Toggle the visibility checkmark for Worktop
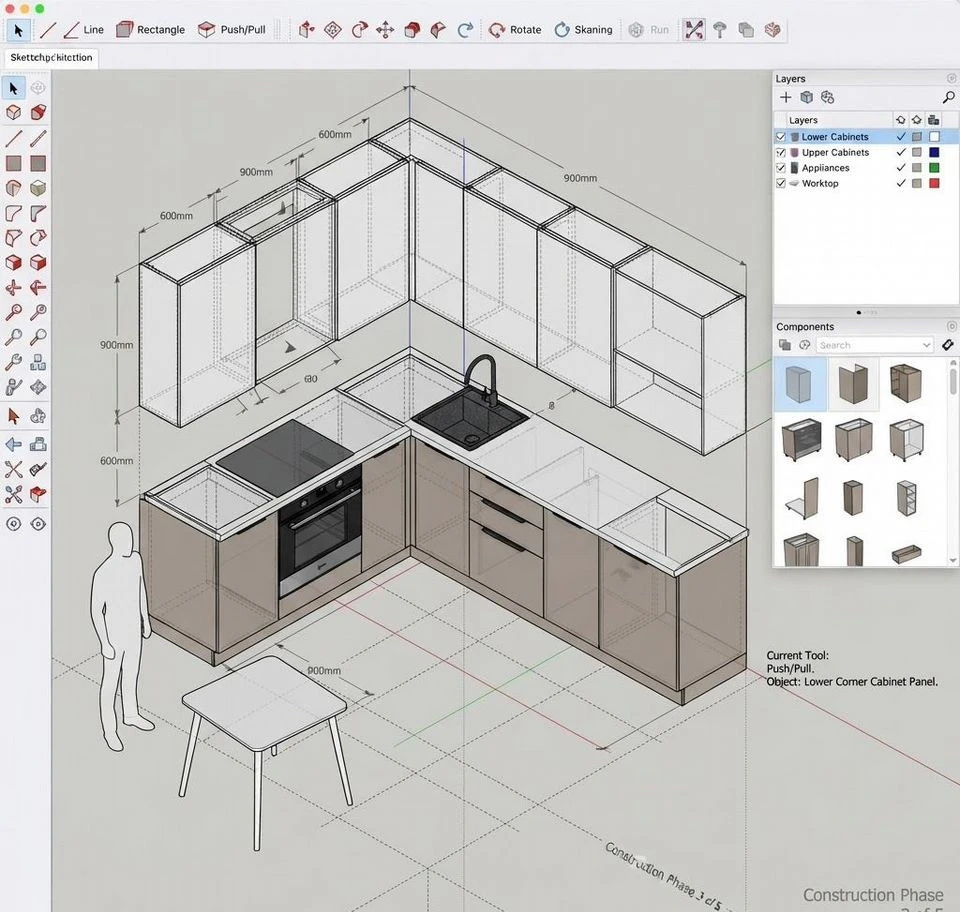The width and height of the screenshot is (960, 912). pyautogui.click(x=901, y=183)
